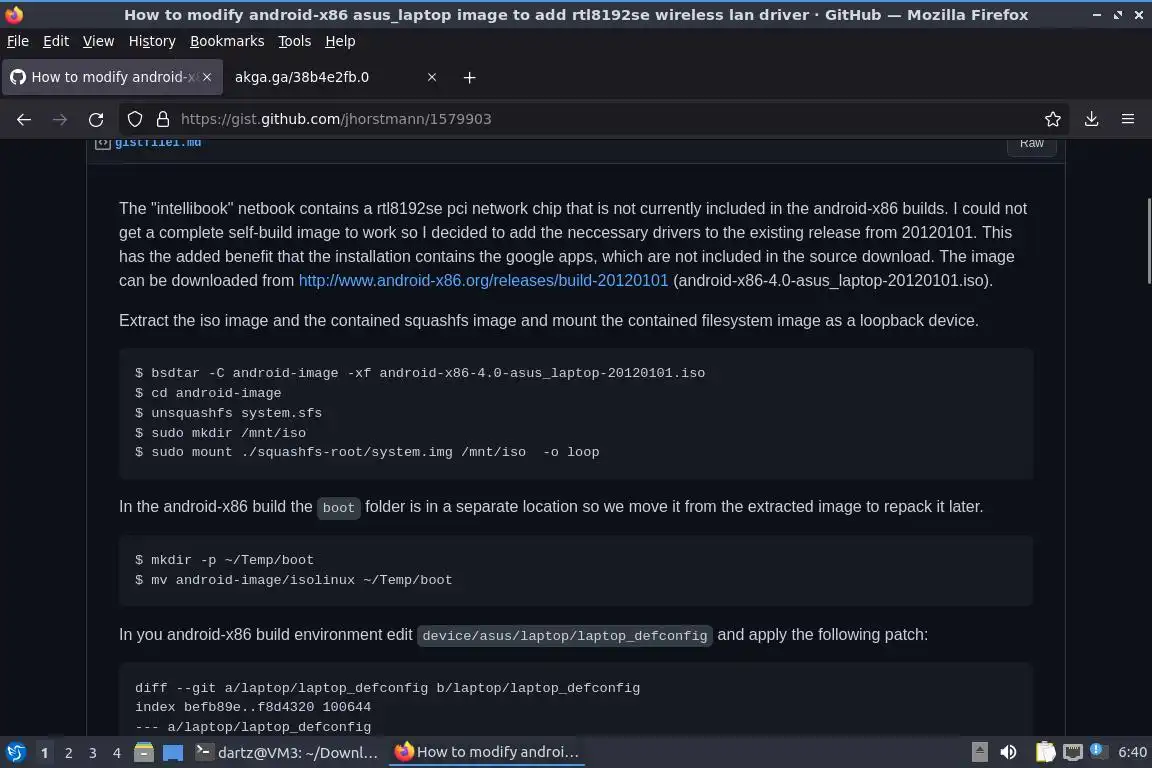Bookmark this page with the star
The width and height of the screenshot is (1152, 768).
1053,119
